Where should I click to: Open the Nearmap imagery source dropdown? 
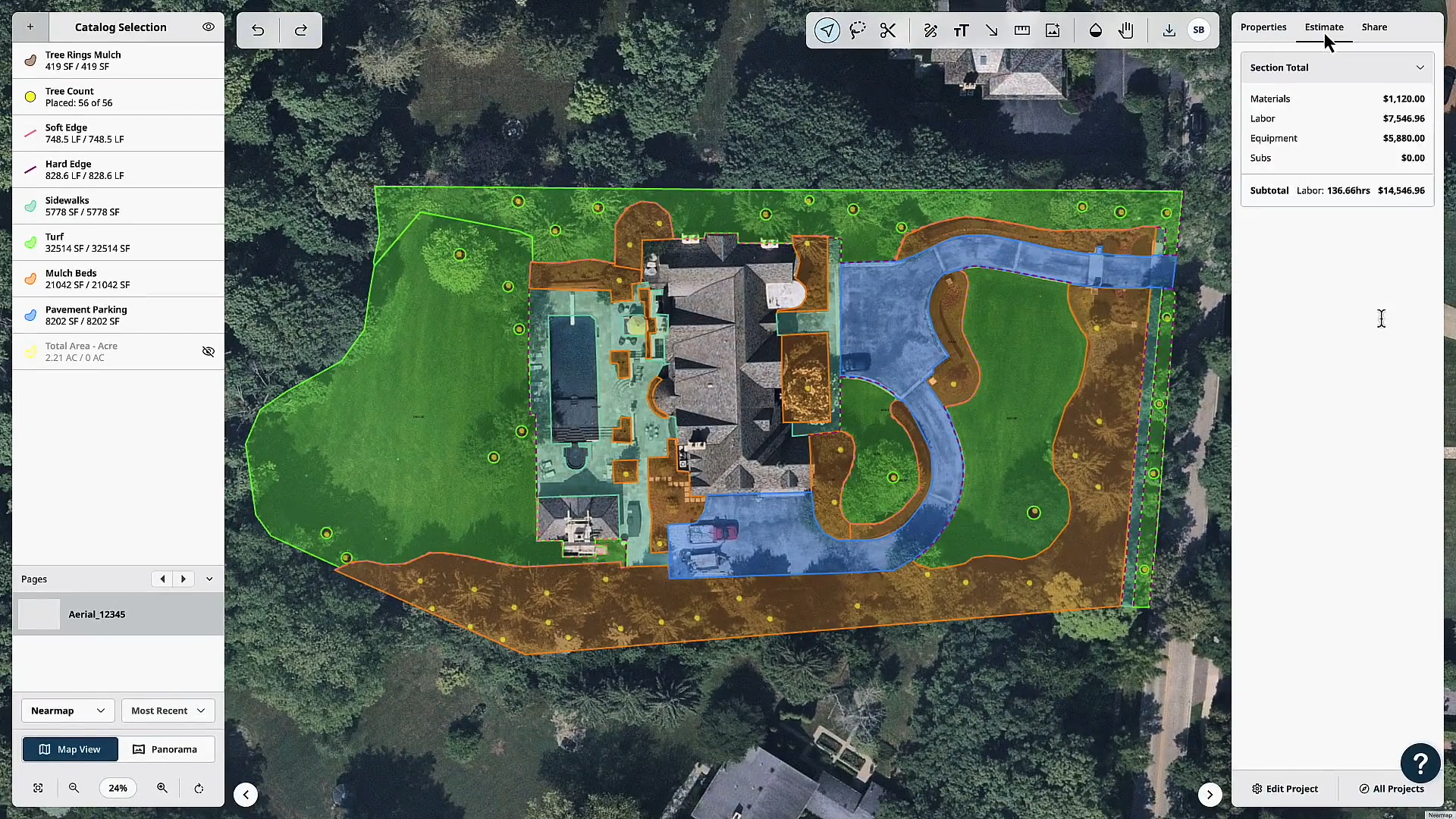click(67, 711)
